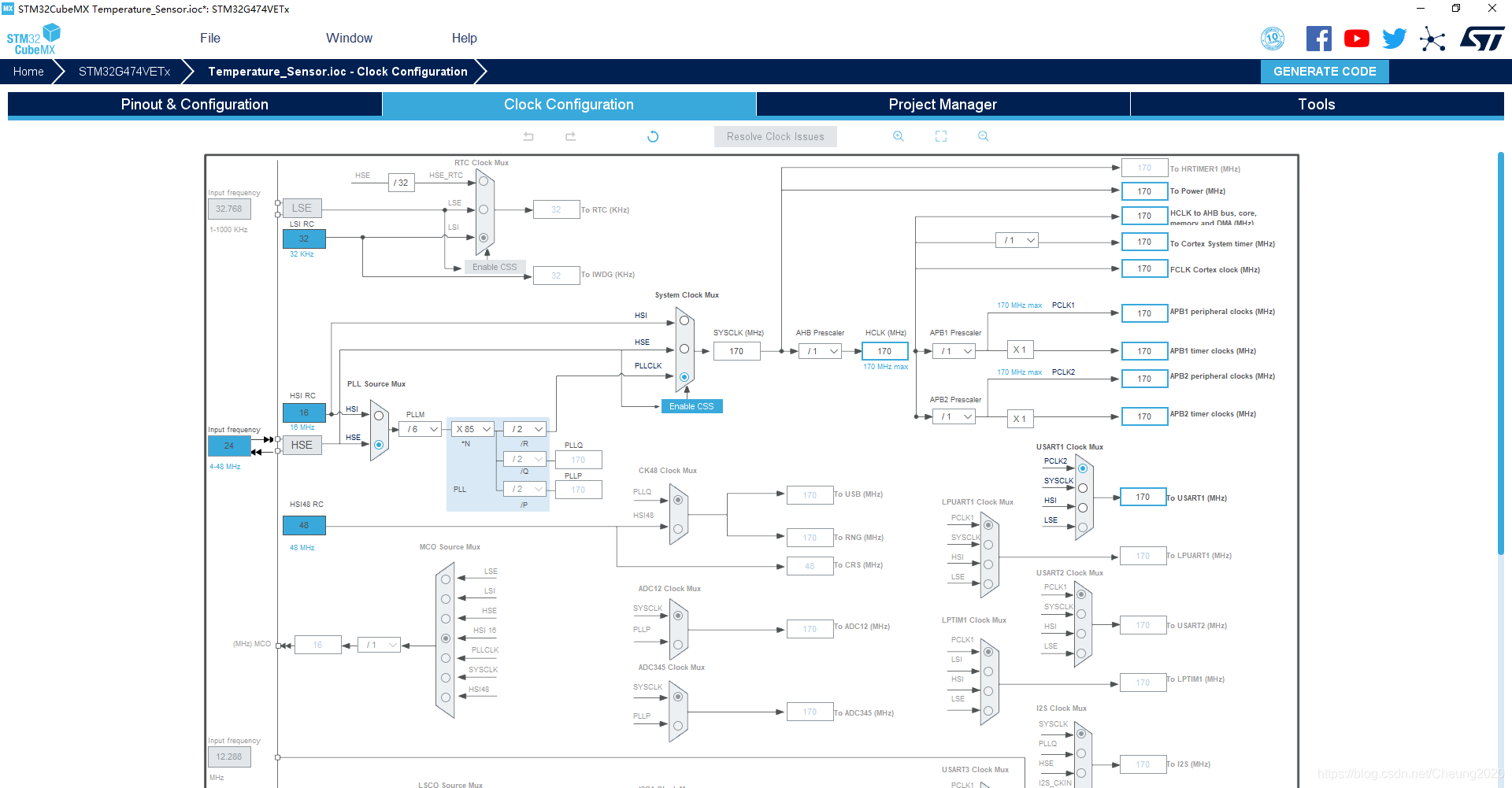Viewport: 1512px width, 788px height.
Task: Switch to the Tools tab
Action: click(x=1317, y=105)
